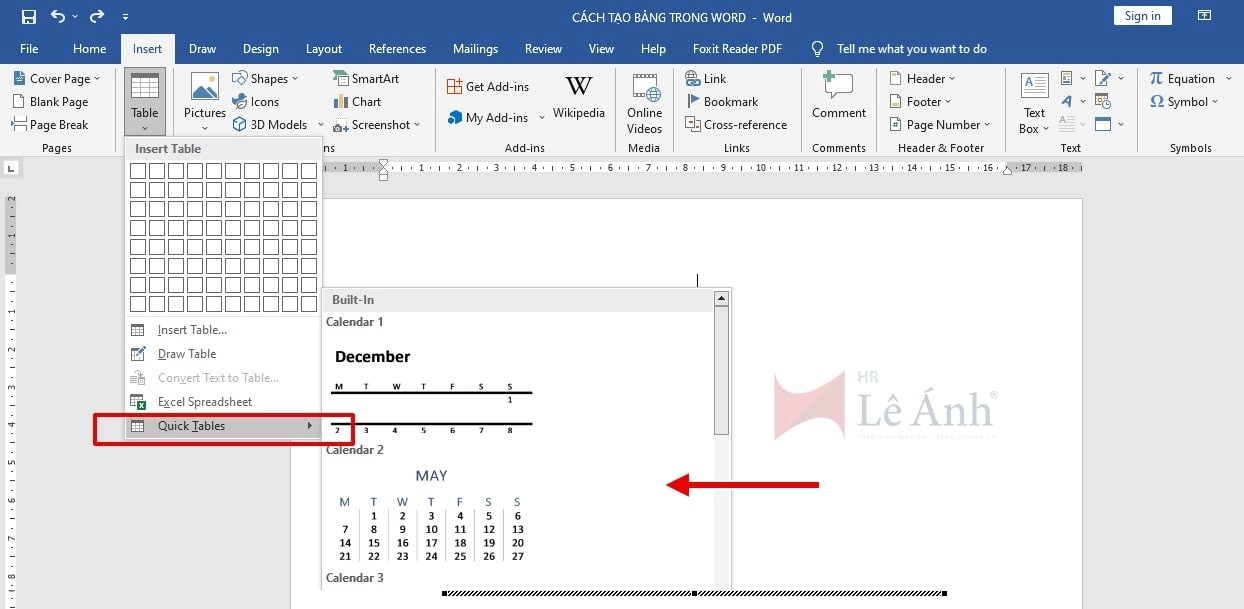Image resolution: width=1244 pixels, height=609 pixels.
Task: Open Wikipedia add-in
Action: tap(578, 99)
